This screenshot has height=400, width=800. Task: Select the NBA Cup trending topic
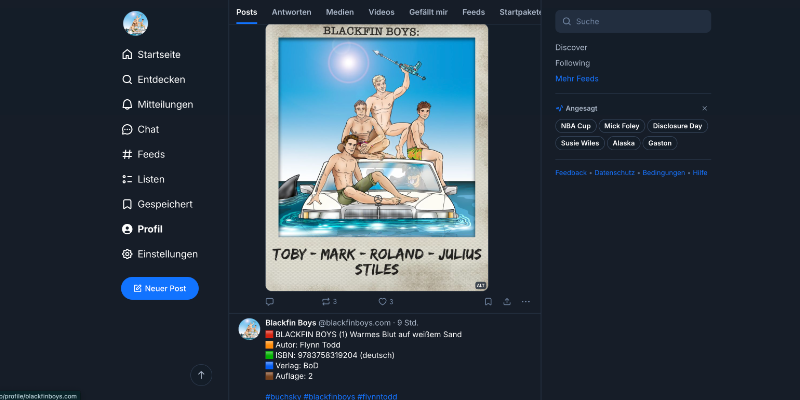(x=575, y=126)
